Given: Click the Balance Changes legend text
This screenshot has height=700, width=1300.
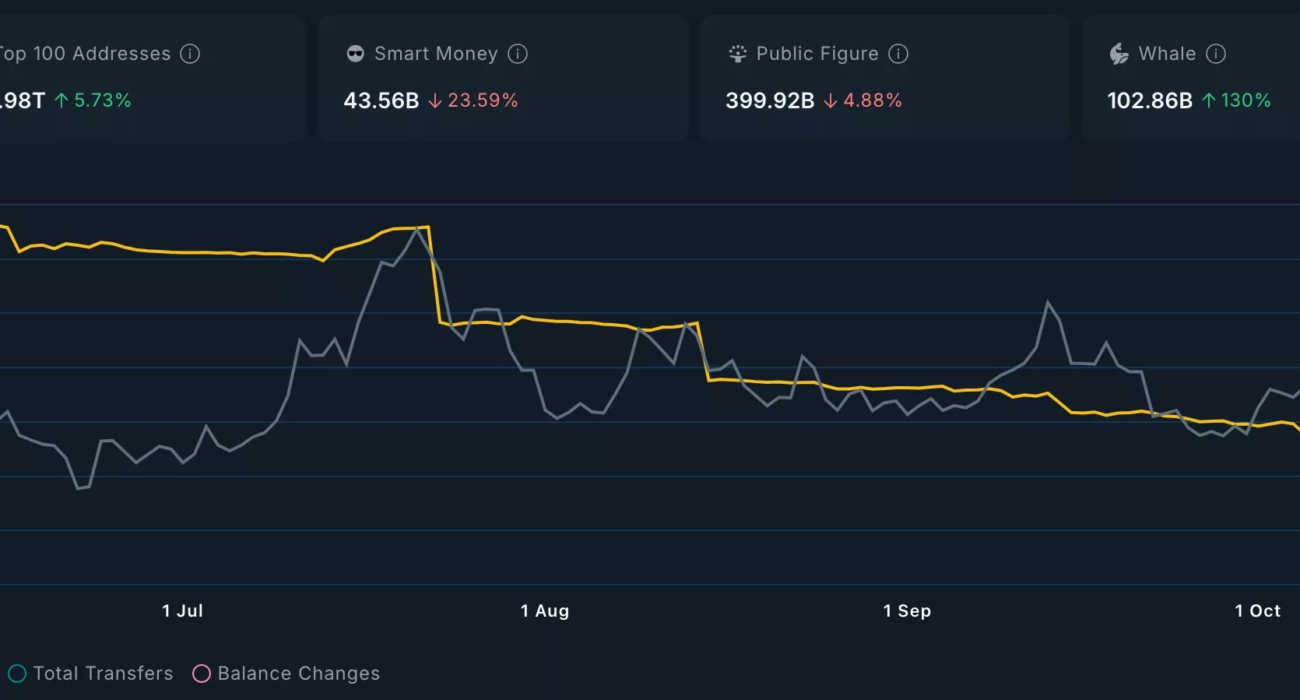Looking at the screenshot, I should (x=298, y=674).
